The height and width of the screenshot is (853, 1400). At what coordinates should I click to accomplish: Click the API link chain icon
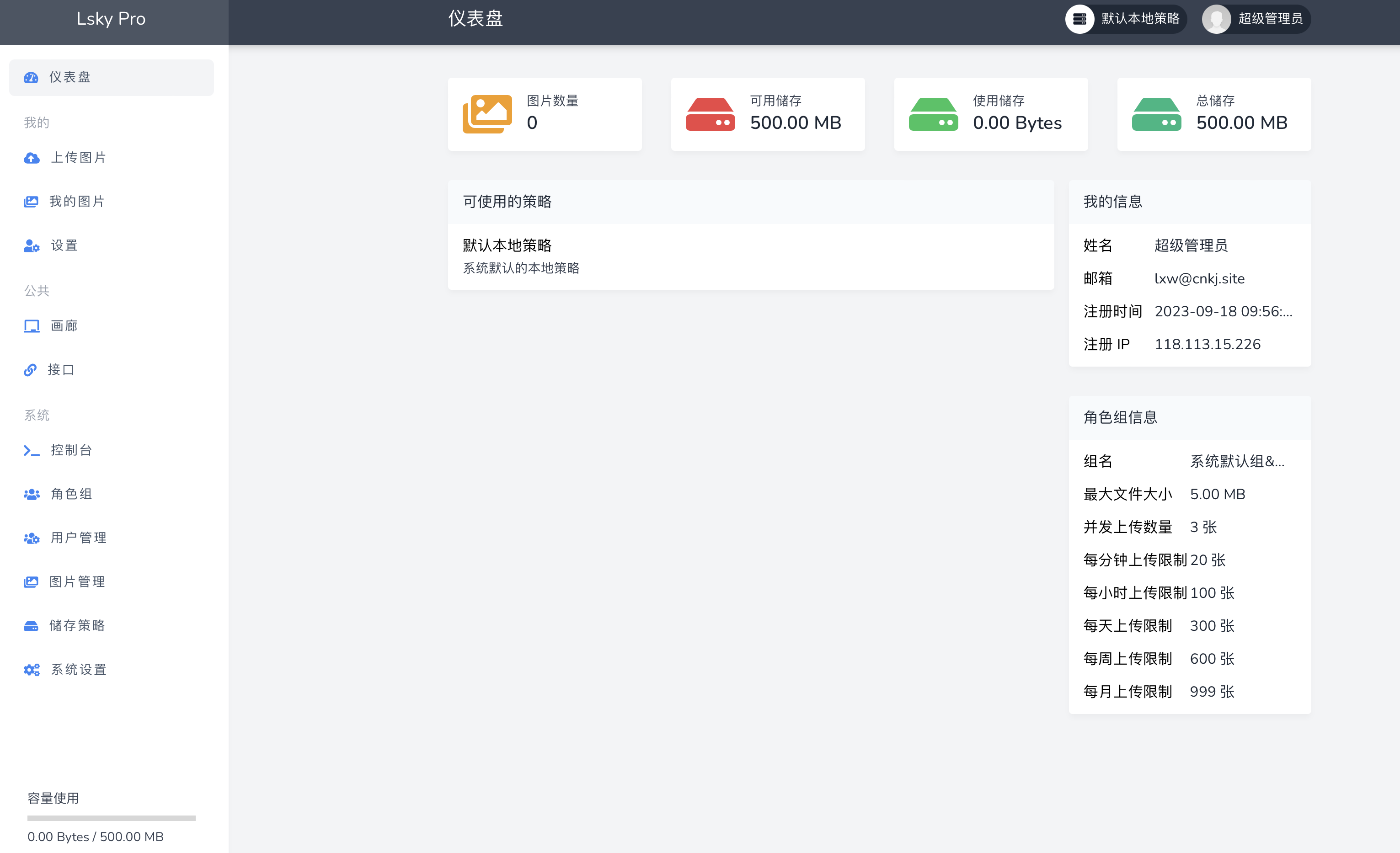click(x=30, y=370)
